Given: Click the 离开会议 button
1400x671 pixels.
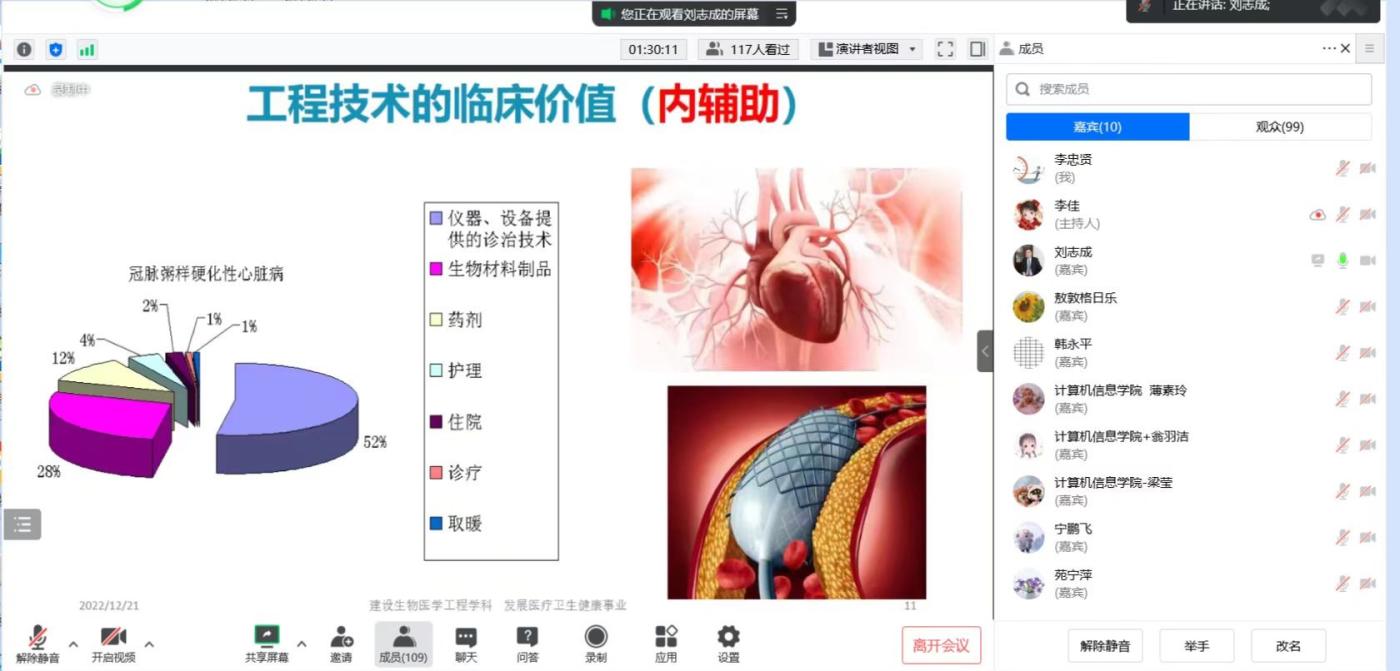Looking at the screenshot, I should point(941,645).
